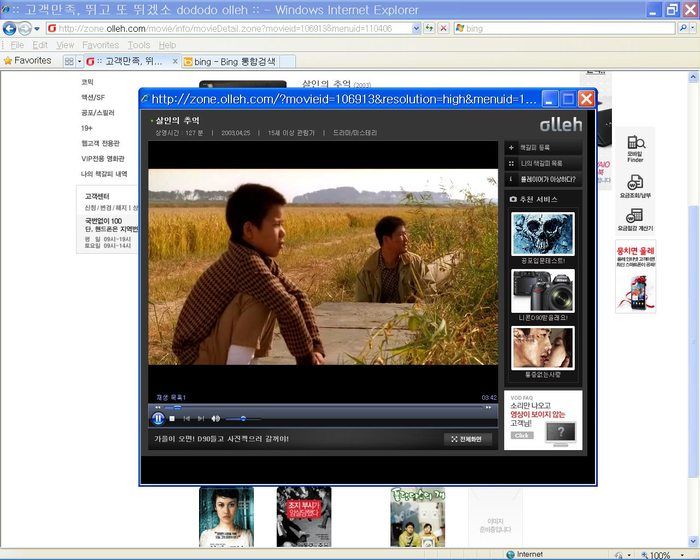Open the 모바일 Finder icon on right panel
Viewport: 700px width, 560px height.
[635, 149]
